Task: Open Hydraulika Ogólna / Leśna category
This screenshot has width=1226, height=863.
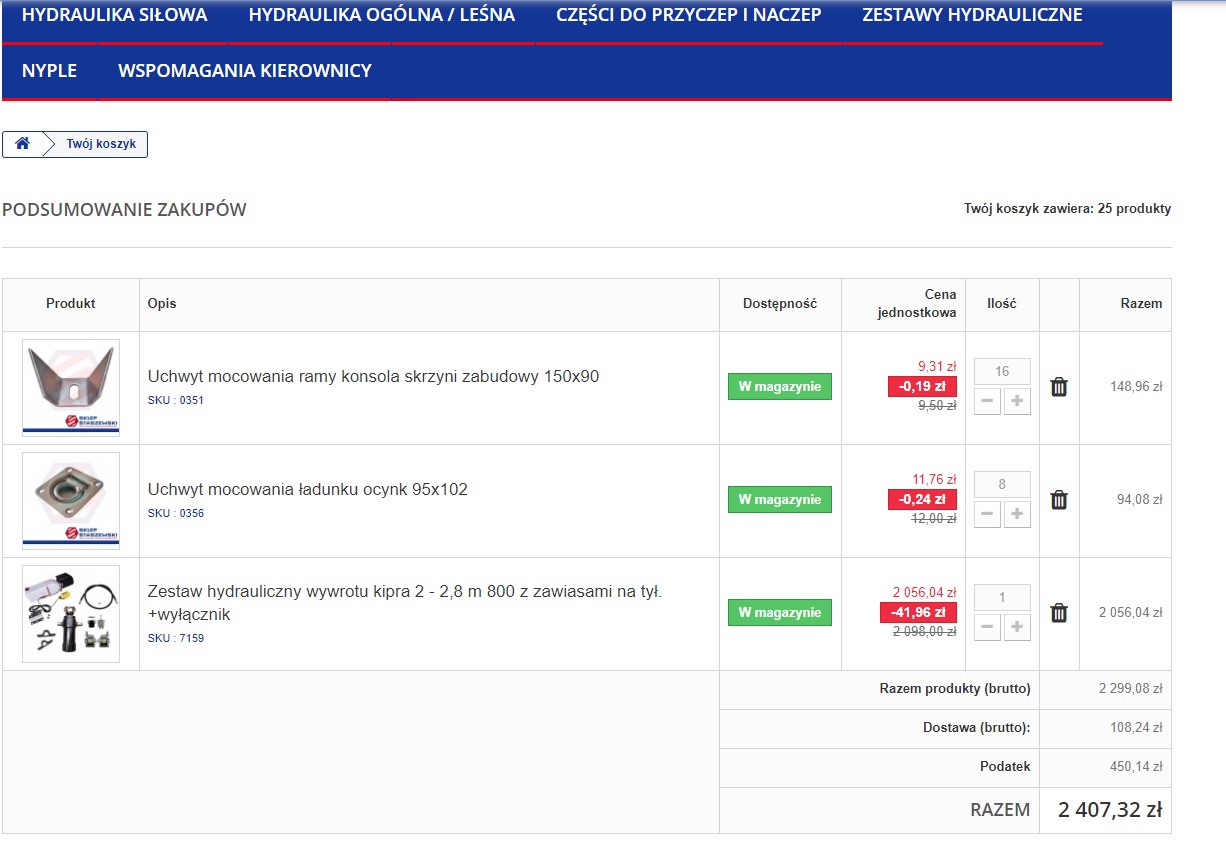Action: click(382, 15)
